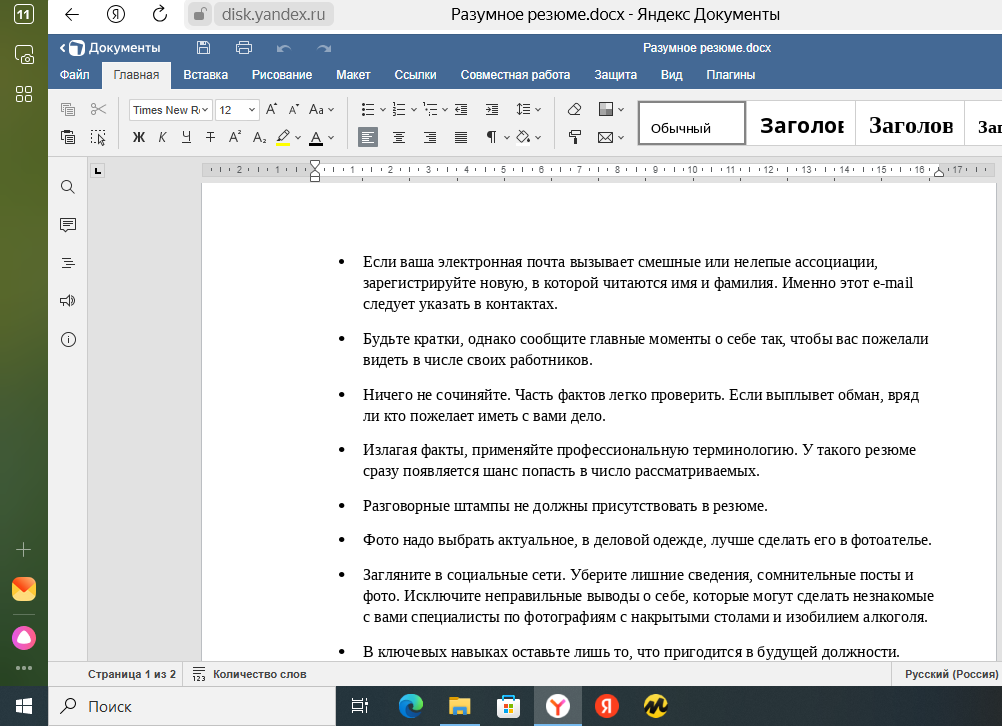Open the Плагины tab
This screenshot has width=1002, height=726.
pos(730,75)
